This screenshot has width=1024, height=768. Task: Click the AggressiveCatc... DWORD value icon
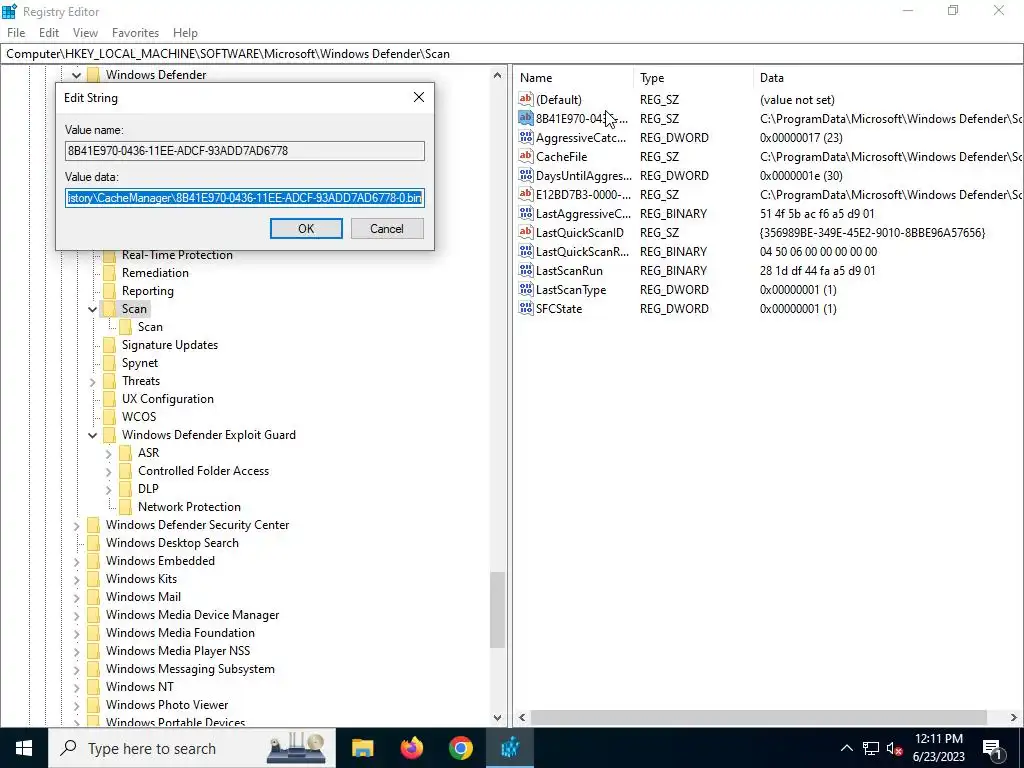coord(526,137)
